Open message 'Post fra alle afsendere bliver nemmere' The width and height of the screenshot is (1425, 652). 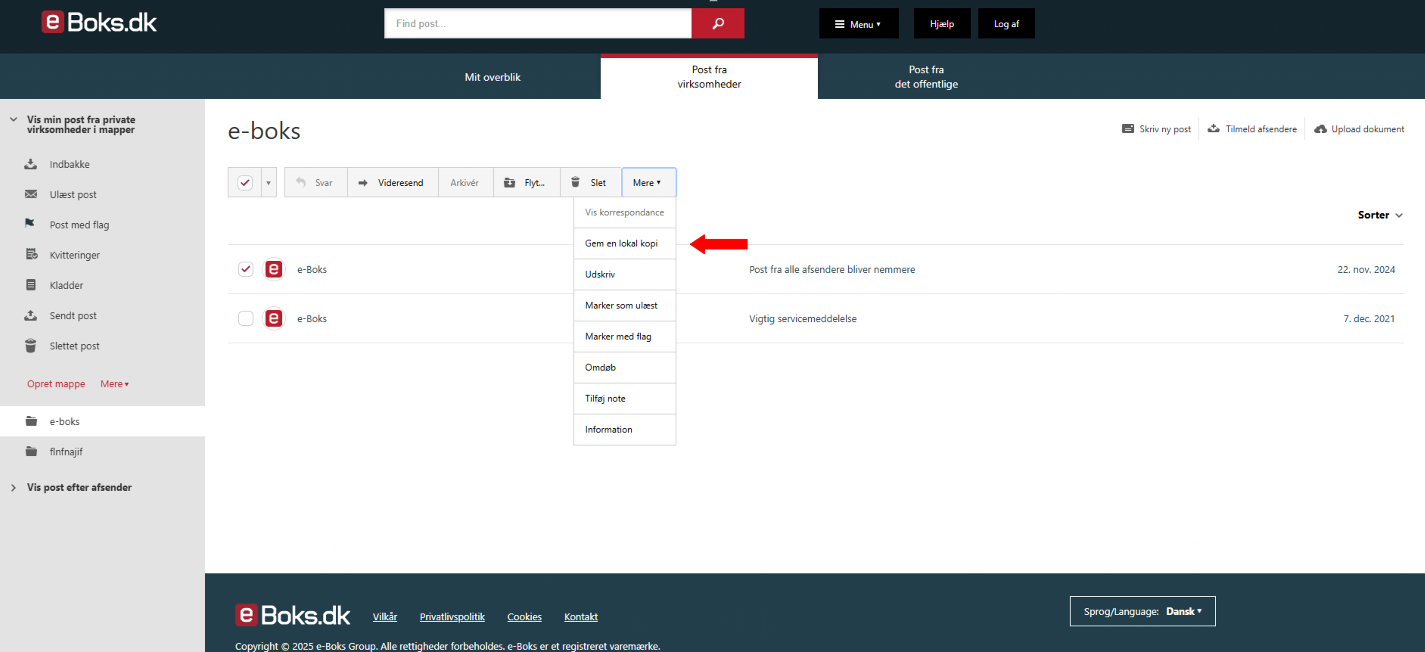(x=832, y=270)
